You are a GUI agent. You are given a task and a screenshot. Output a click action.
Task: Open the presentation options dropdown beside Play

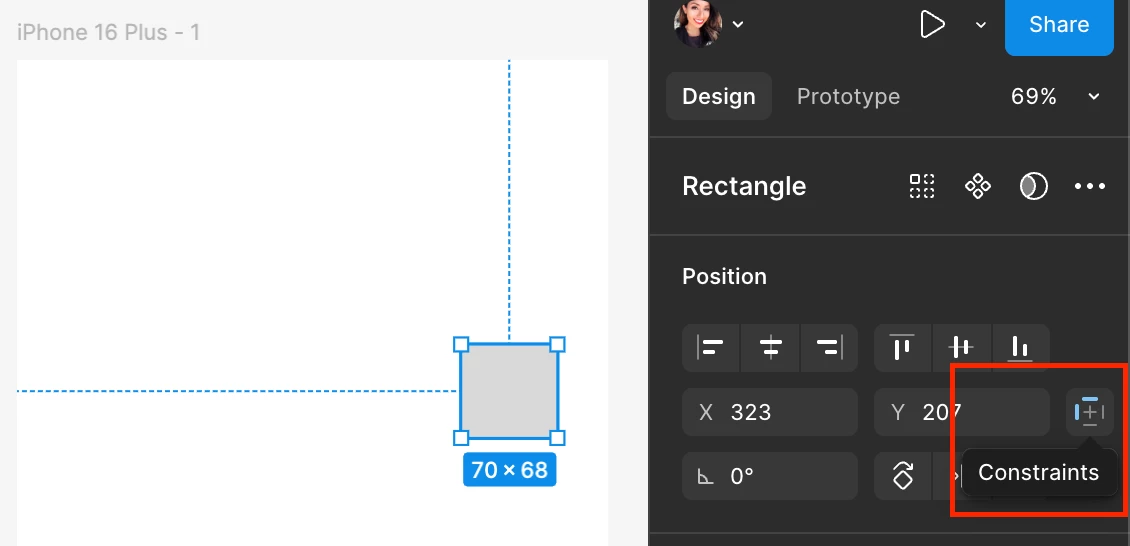(981, 24)
